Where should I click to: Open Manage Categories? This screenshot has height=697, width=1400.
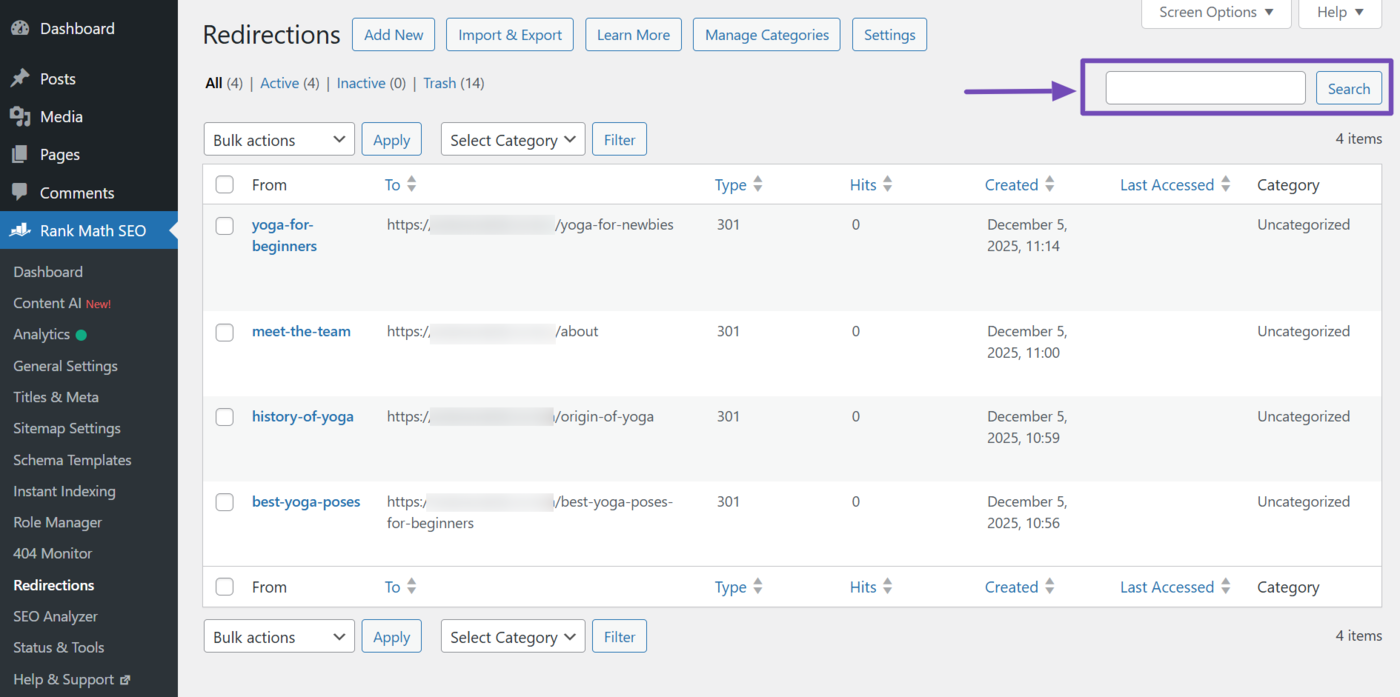766,34
